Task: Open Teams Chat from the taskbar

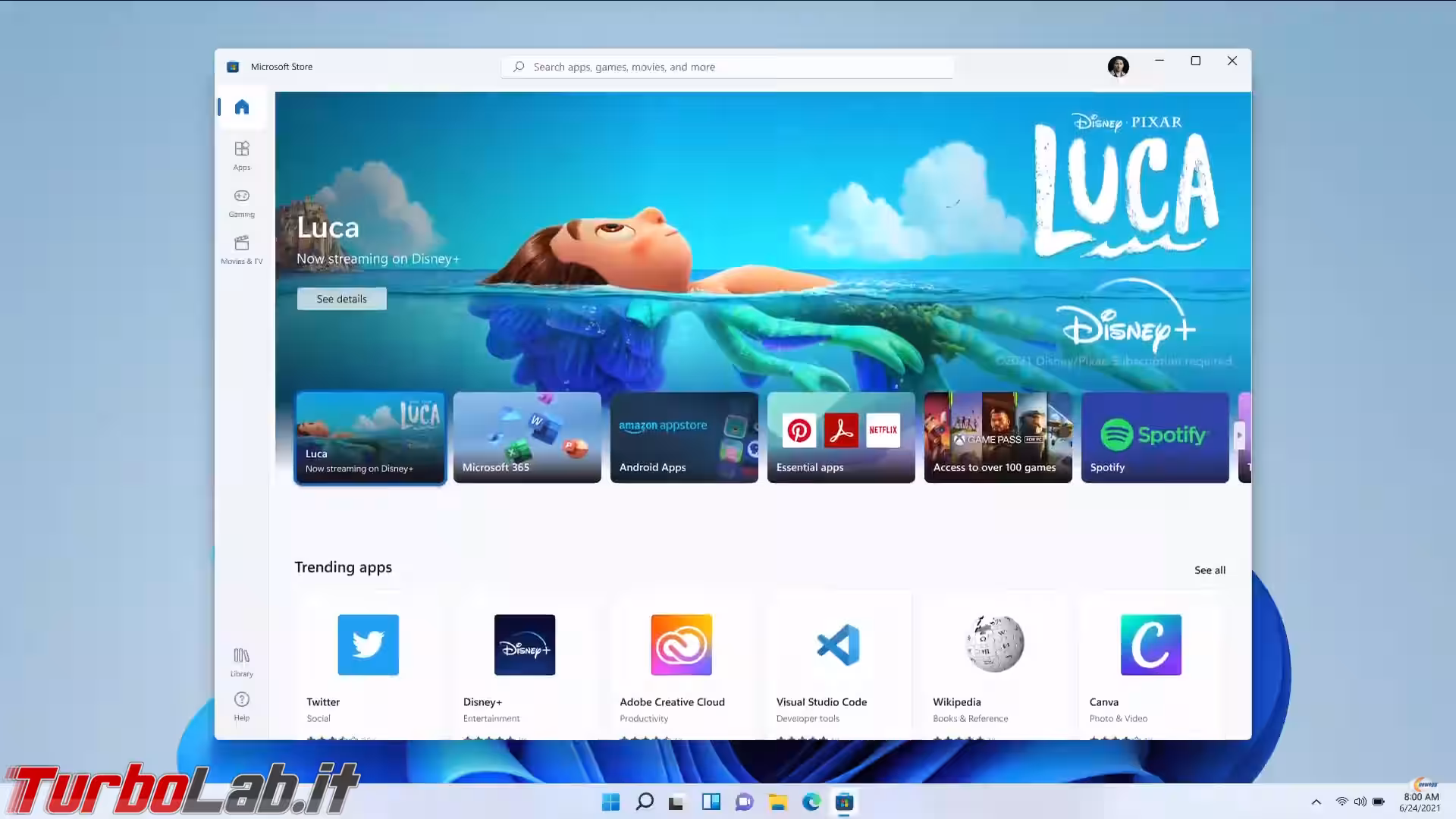Action: coord(745,802)
